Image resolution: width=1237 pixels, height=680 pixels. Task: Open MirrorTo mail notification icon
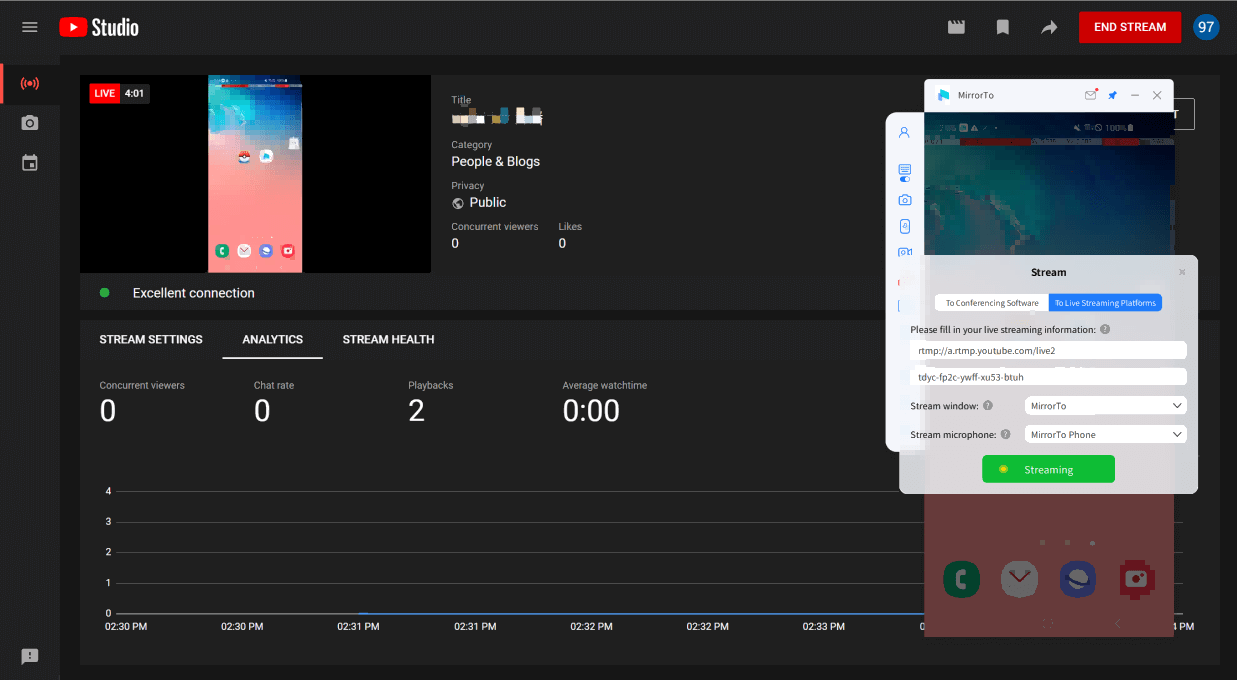[1091, 95]
